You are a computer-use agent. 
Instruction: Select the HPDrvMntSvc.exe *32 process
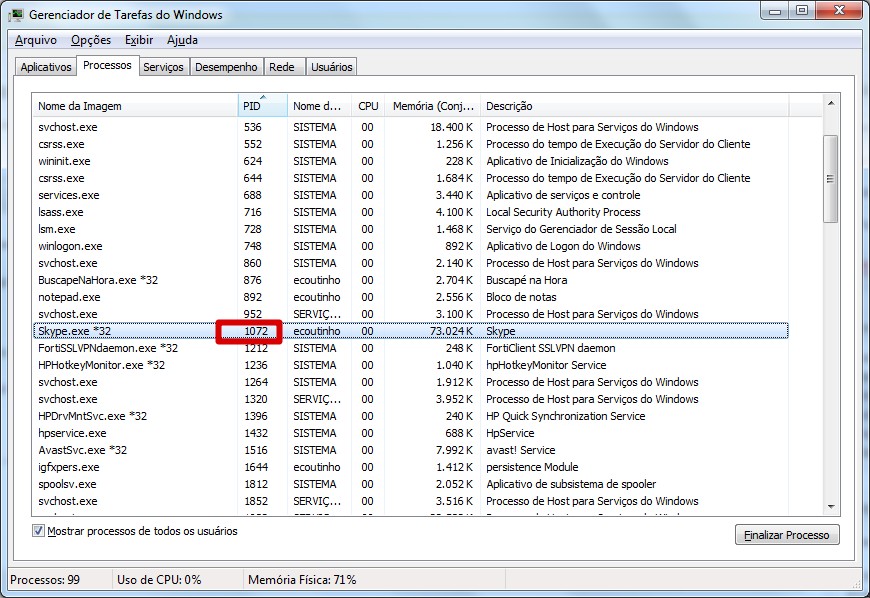click(411, 416)
